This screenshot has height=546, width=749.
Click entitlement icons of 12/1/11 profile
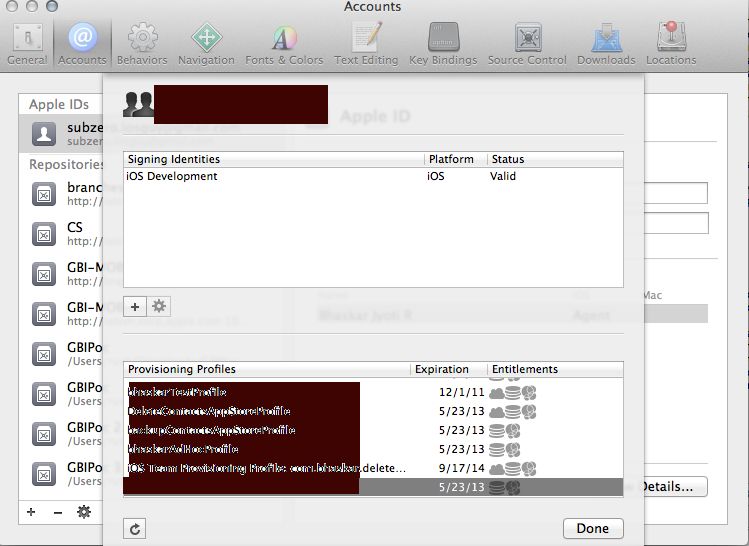[513, 393]
